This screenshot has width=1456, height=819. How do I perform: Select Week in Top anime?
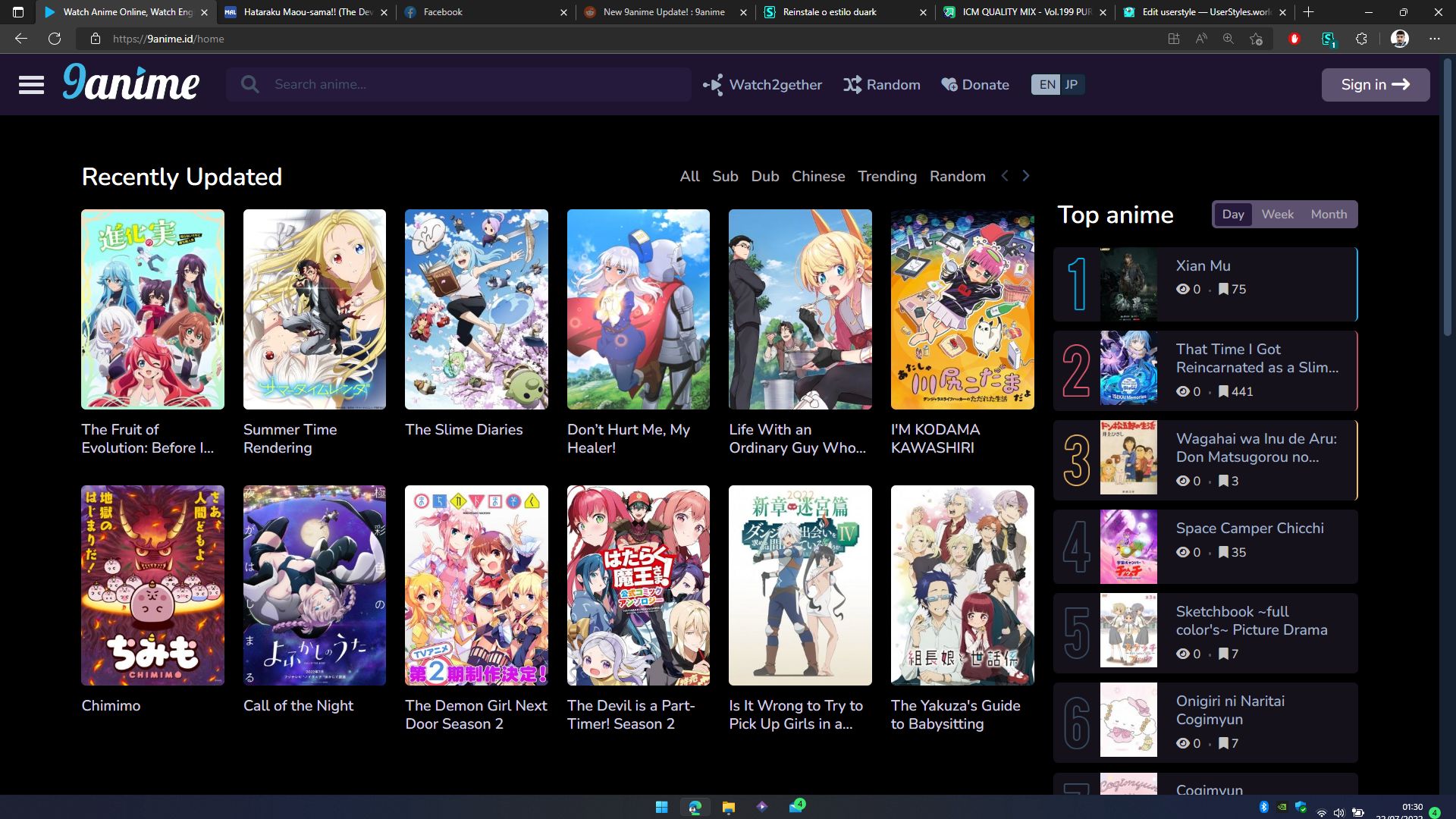1277,215
